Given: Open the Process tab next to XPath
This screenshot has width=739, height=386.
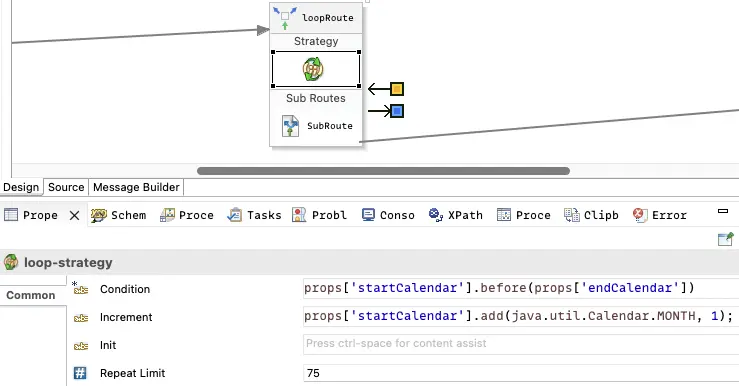Looking at the screenshot, I should [524, 215].
